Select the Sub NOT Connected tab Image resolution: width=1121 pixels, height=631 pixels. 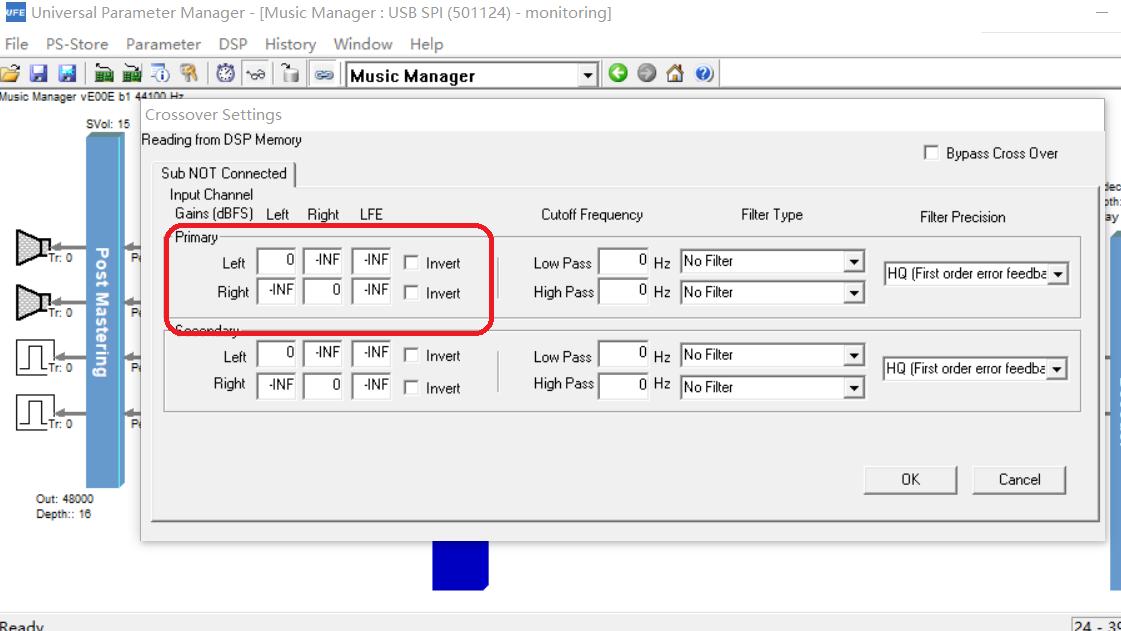(x=224, y=173)
